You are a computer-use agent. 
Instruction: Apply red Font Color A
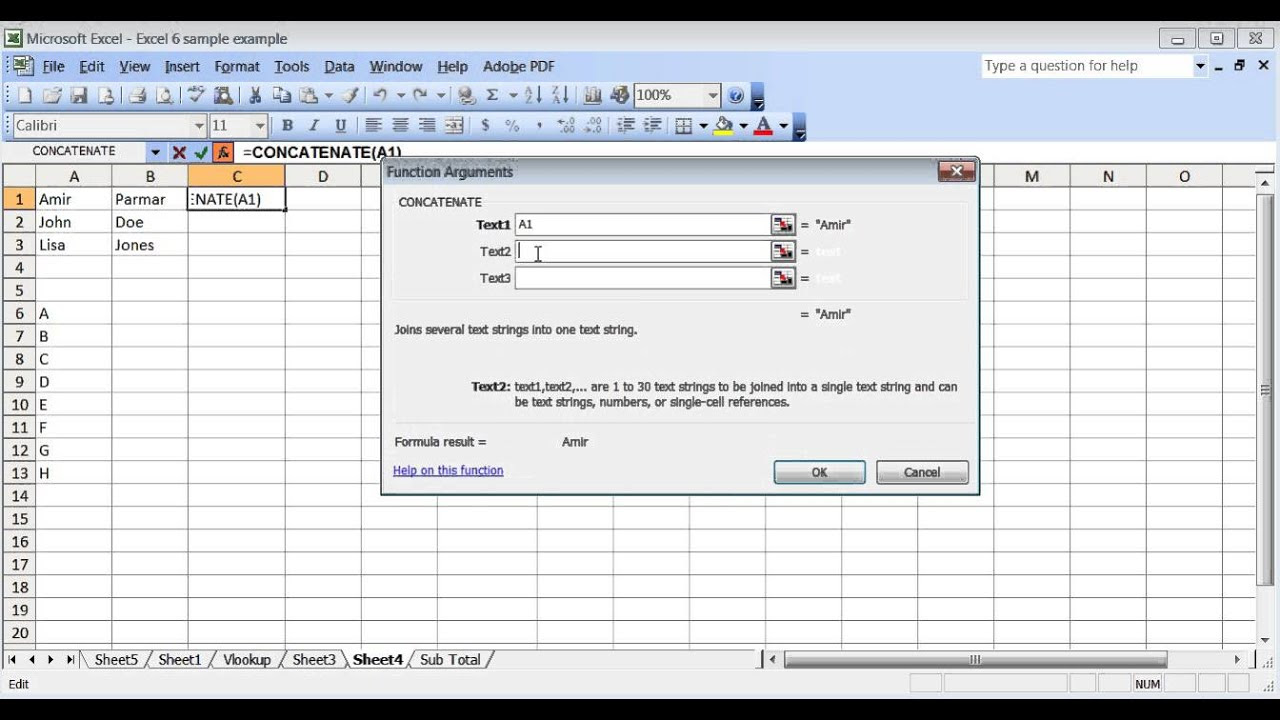(x=764, y=126)
